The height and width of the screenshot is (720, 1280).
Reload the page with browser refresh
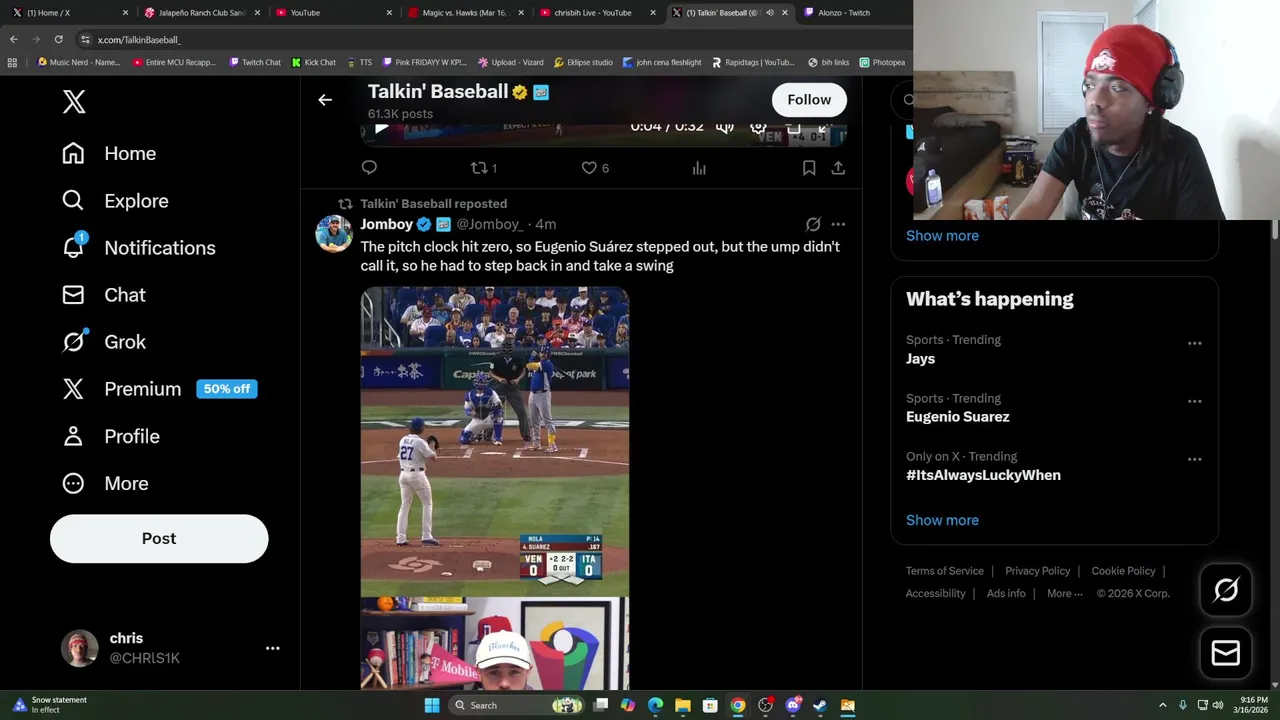pyautogui.click(x=59, y=39)
